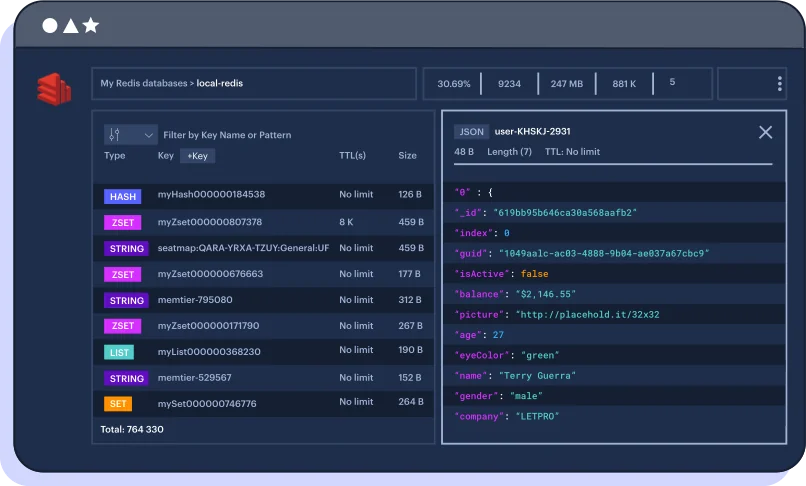Expand the "0" JSON object node
806x486 pixels.
pos(462,192)
